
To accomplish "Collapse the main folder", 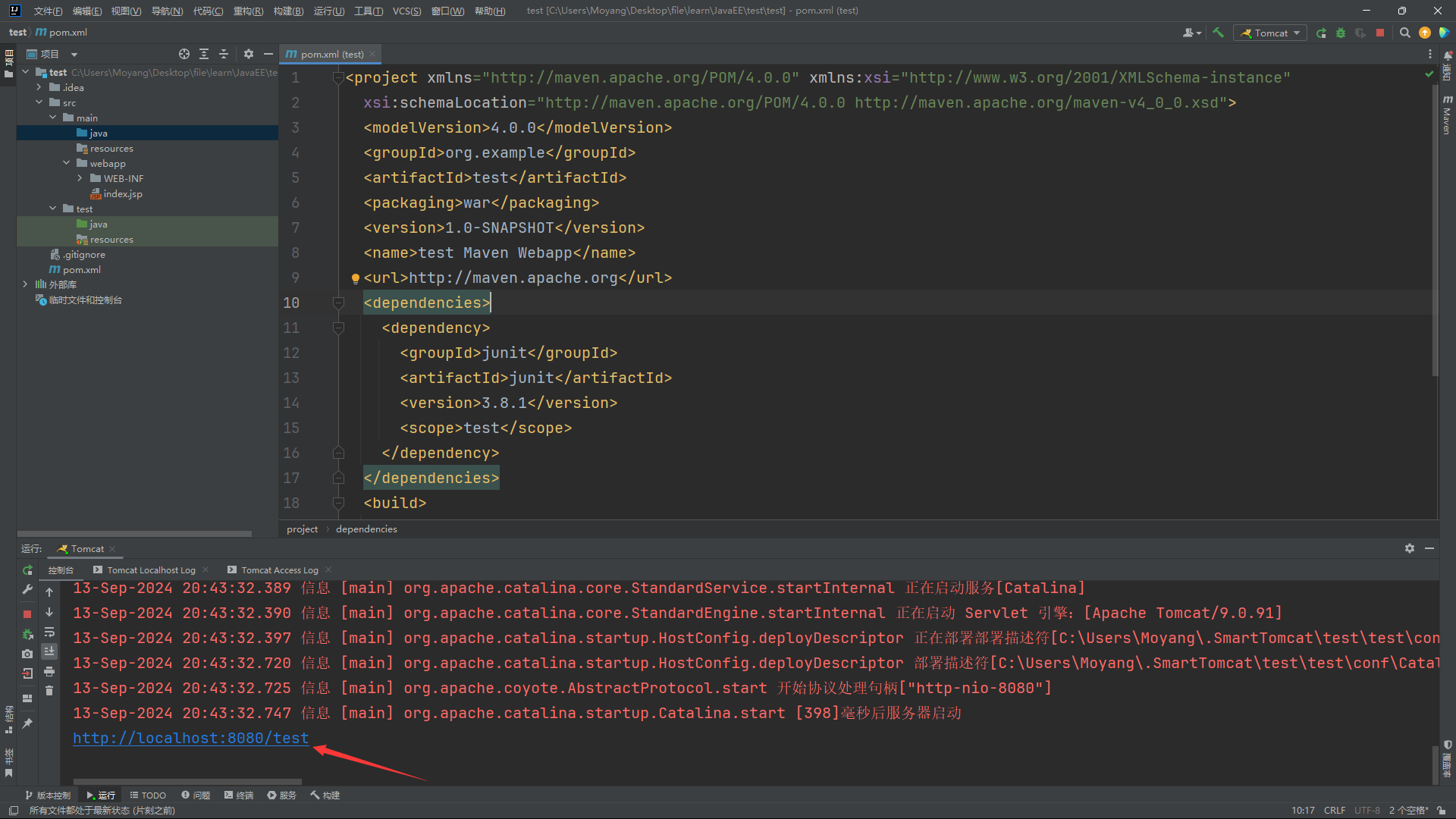I will [53, 118].
